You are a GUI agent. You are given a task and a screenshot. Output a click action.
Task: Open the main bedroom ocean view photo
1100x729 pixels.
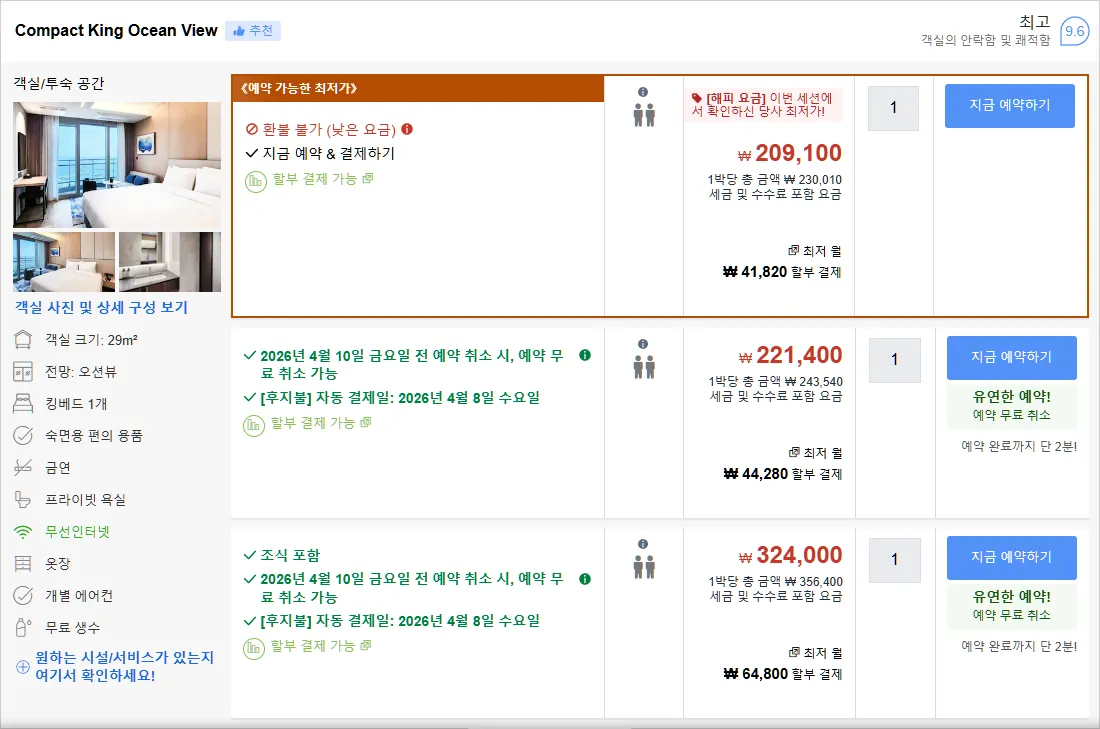click(x=116, y=165)
